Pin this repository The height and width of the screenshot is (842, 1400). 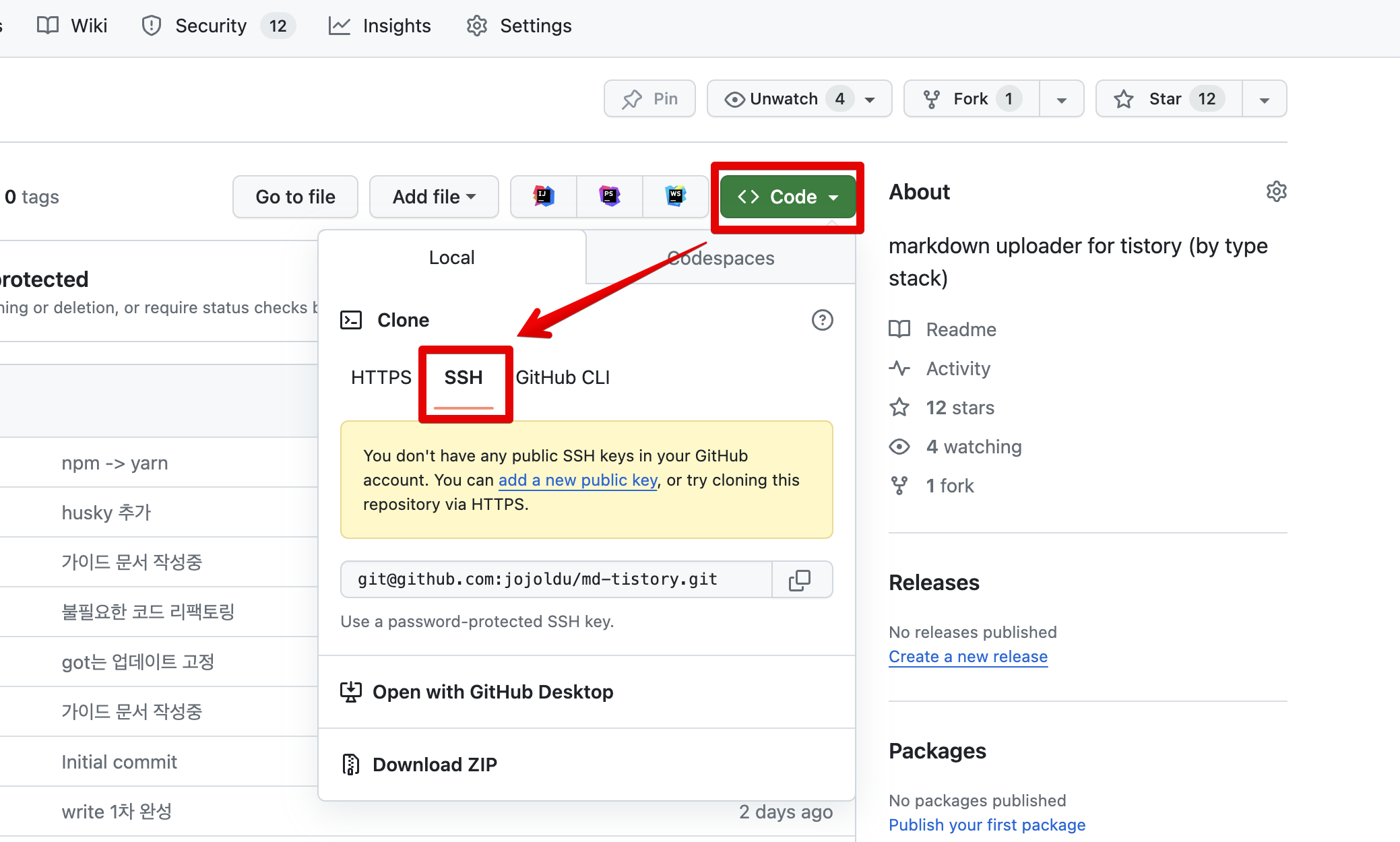tap(650, 99)
